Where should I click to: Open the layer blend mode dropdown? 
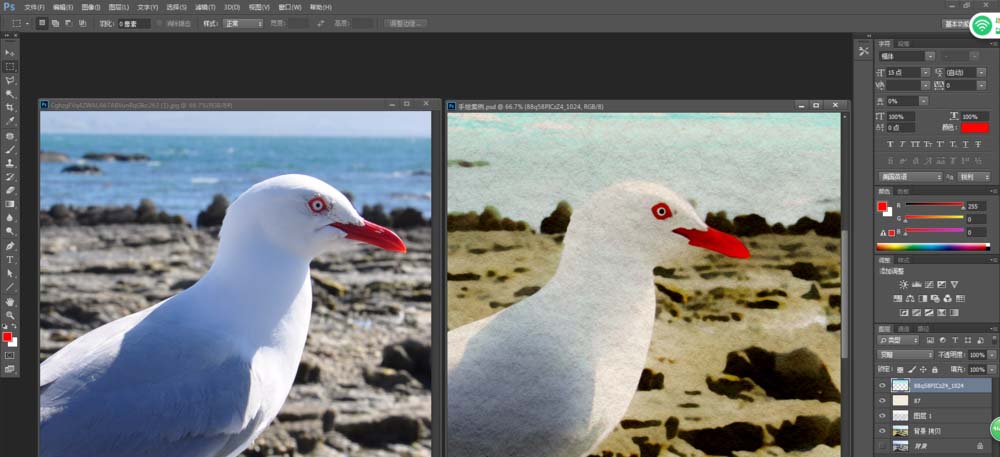point(906,354)
